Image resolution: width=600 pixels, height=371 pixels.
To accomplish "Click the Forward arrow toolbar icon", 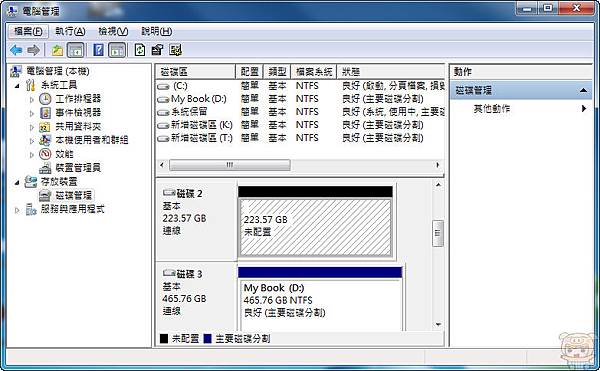I will (x=34, y=50).
